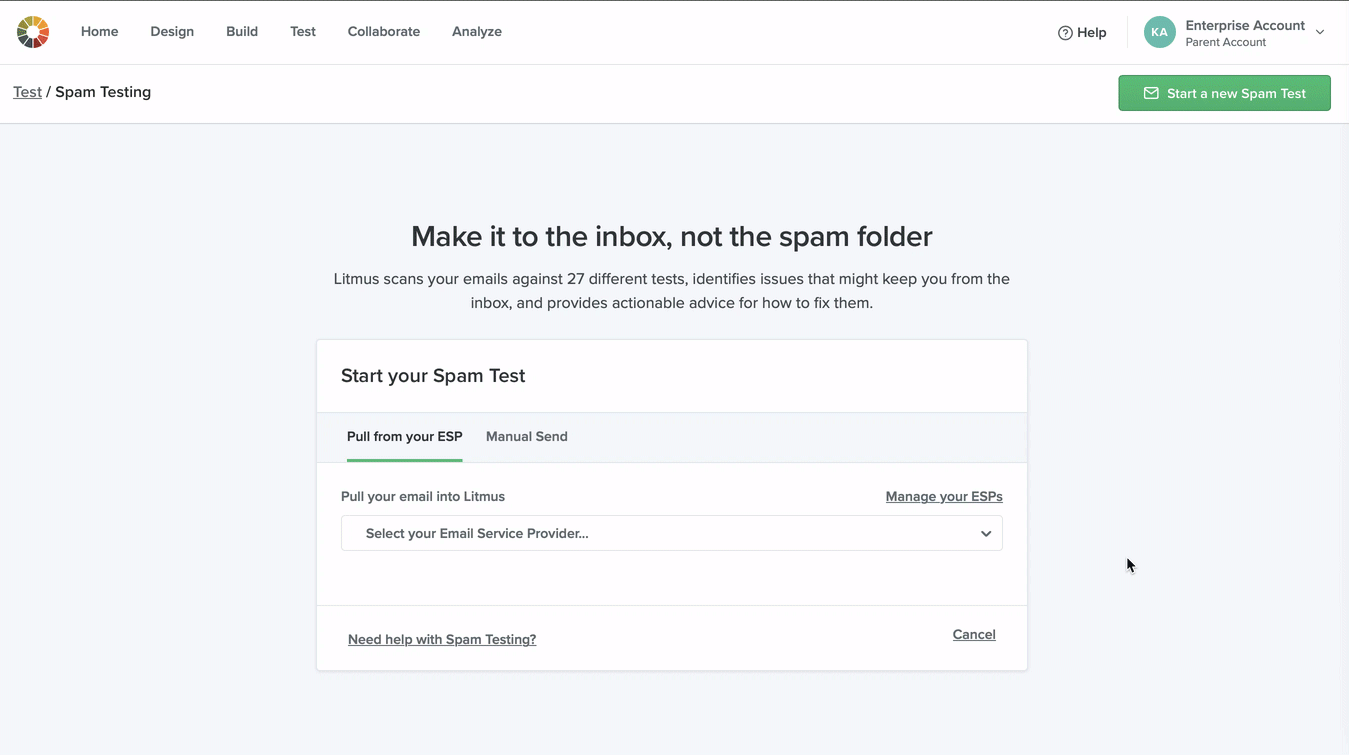The image size is (1349, 755).
Task: Click the Cancel link
Action: (974, 634)
